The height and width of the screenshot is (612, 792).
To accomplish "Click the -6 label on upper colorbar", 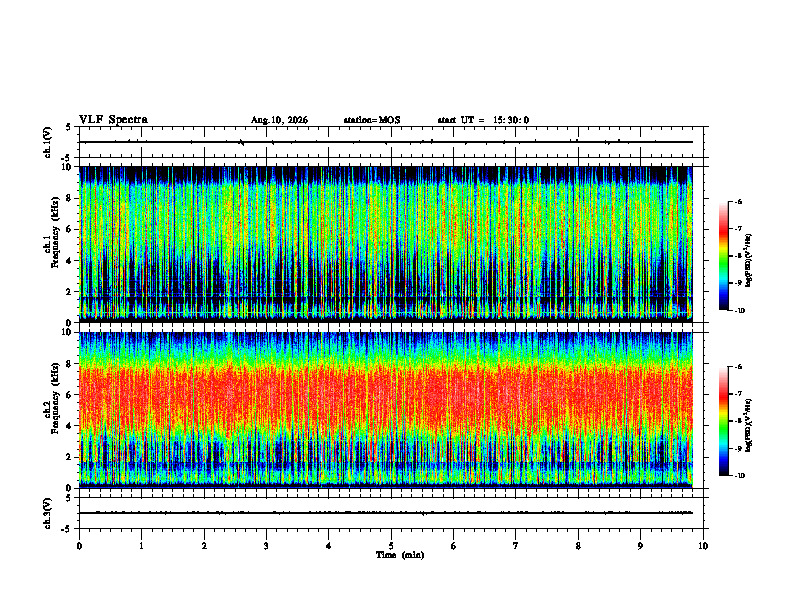I will tap(738, 201).
